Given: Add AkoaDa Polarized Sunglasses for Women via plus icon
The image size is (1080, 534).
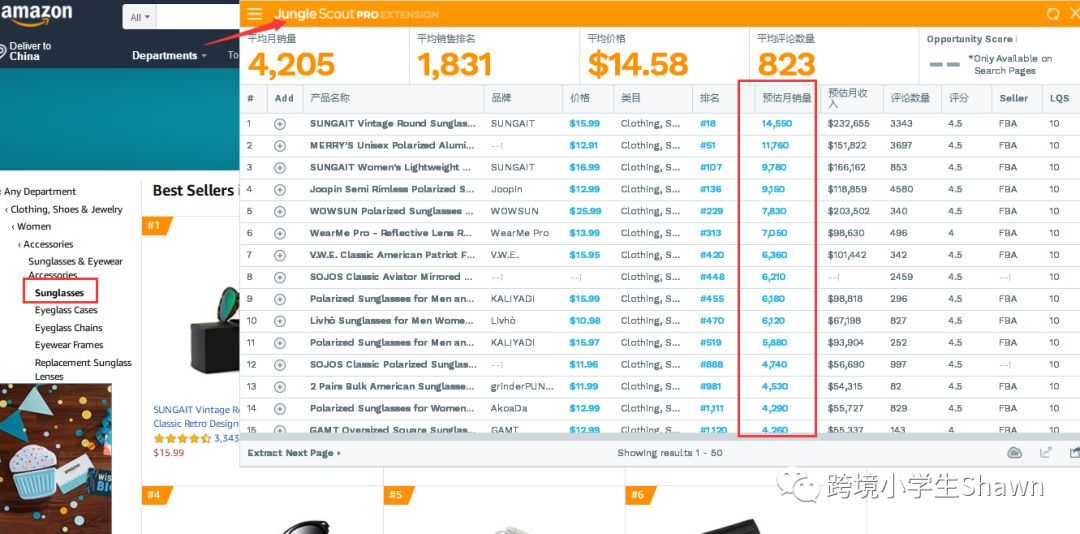Looking at the screenshot, I should tap(280, 409).
